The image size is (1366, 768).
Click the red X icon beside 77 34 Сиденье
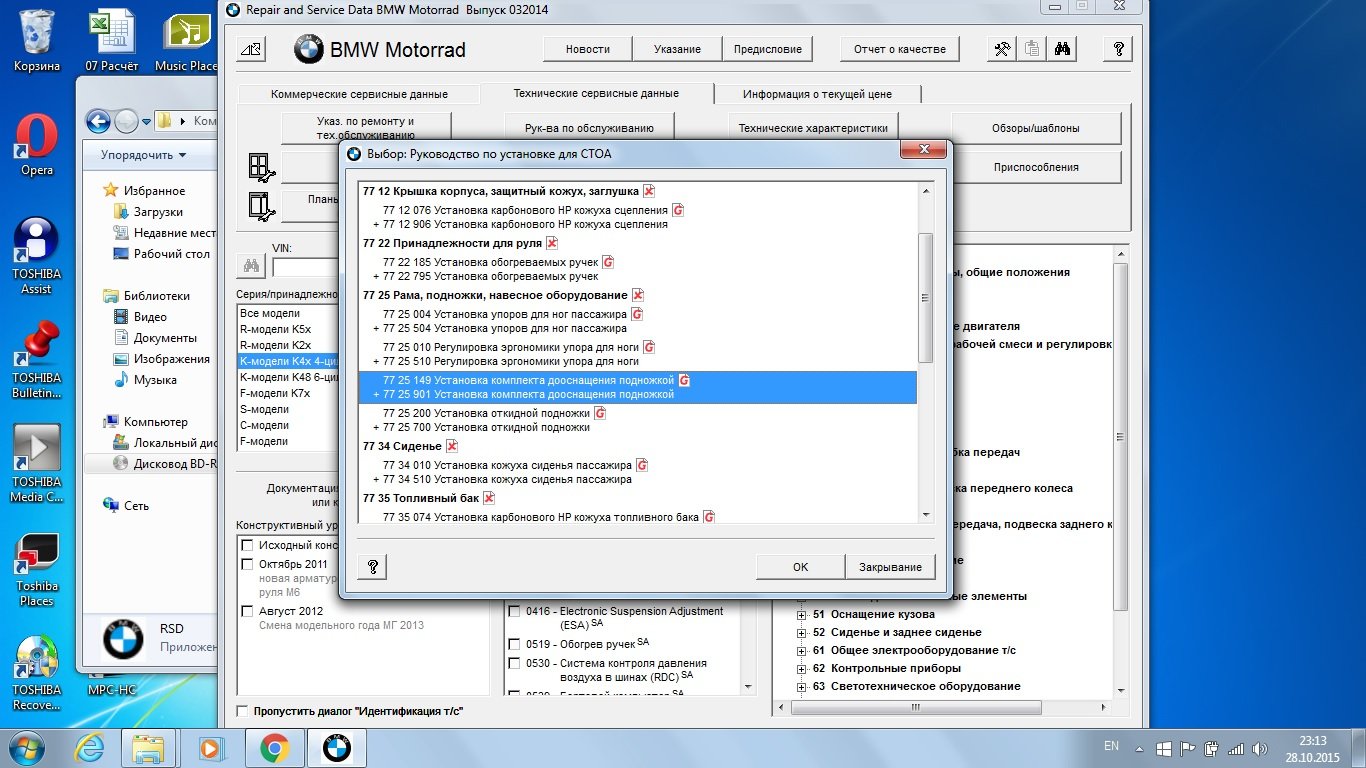click(x=452, y=446)
